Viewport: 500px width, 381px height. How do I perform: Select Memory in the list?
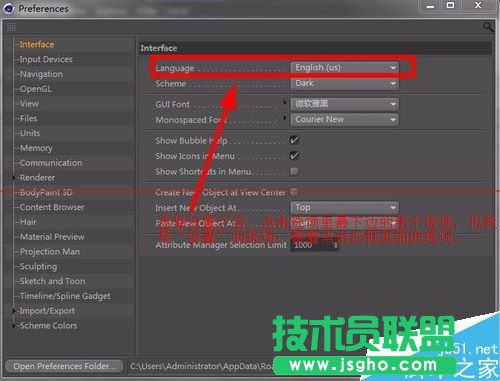coord(36,148)
